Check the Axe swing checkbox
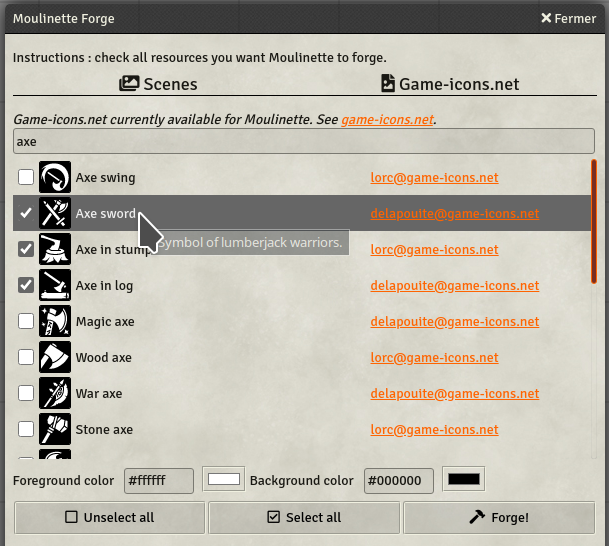The height and width of the screenshot is (546, 609). point(26,177)
